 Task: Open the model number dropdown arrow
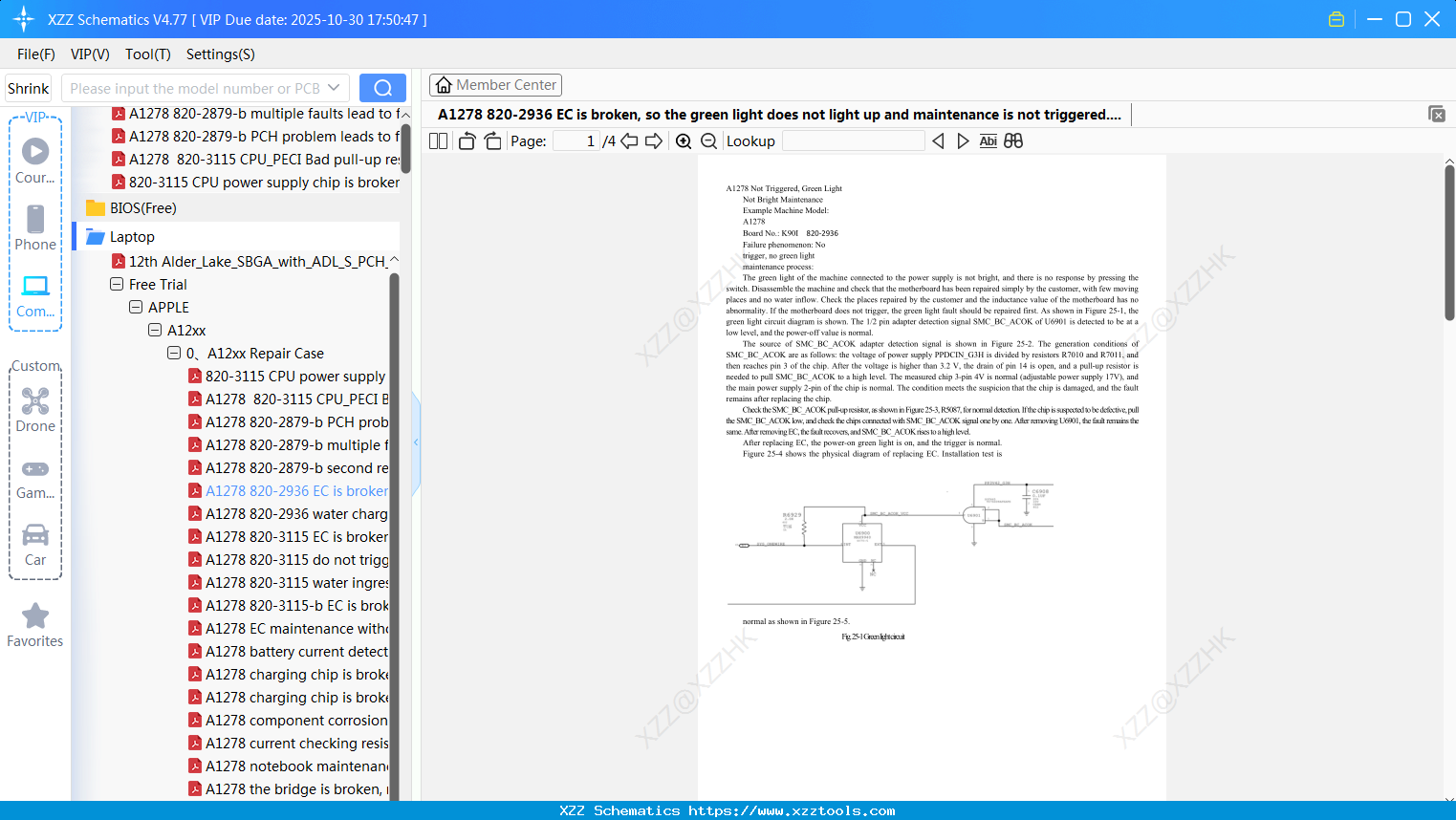coord(334,88)
